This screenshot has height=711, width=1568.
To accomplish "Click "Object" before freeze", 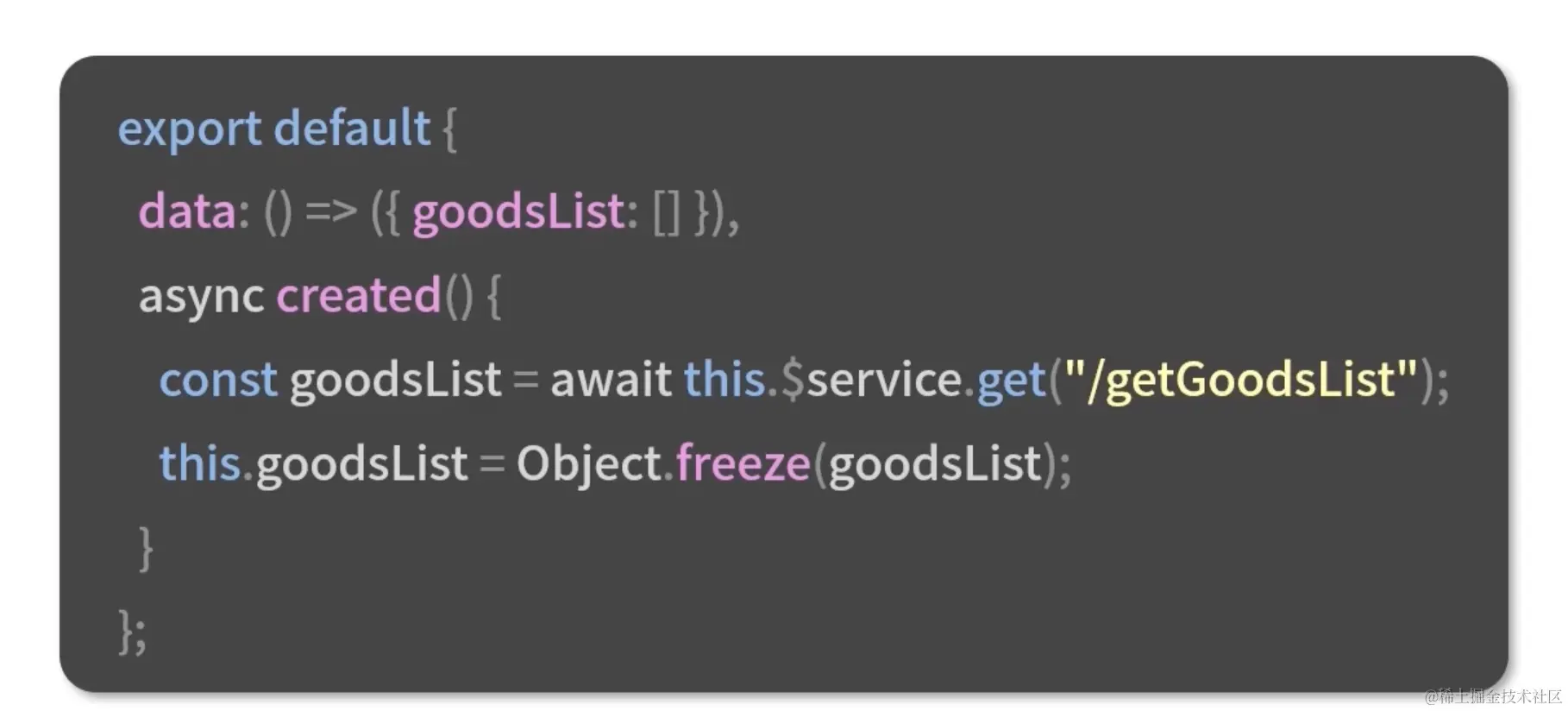I will tap(588, 464).
